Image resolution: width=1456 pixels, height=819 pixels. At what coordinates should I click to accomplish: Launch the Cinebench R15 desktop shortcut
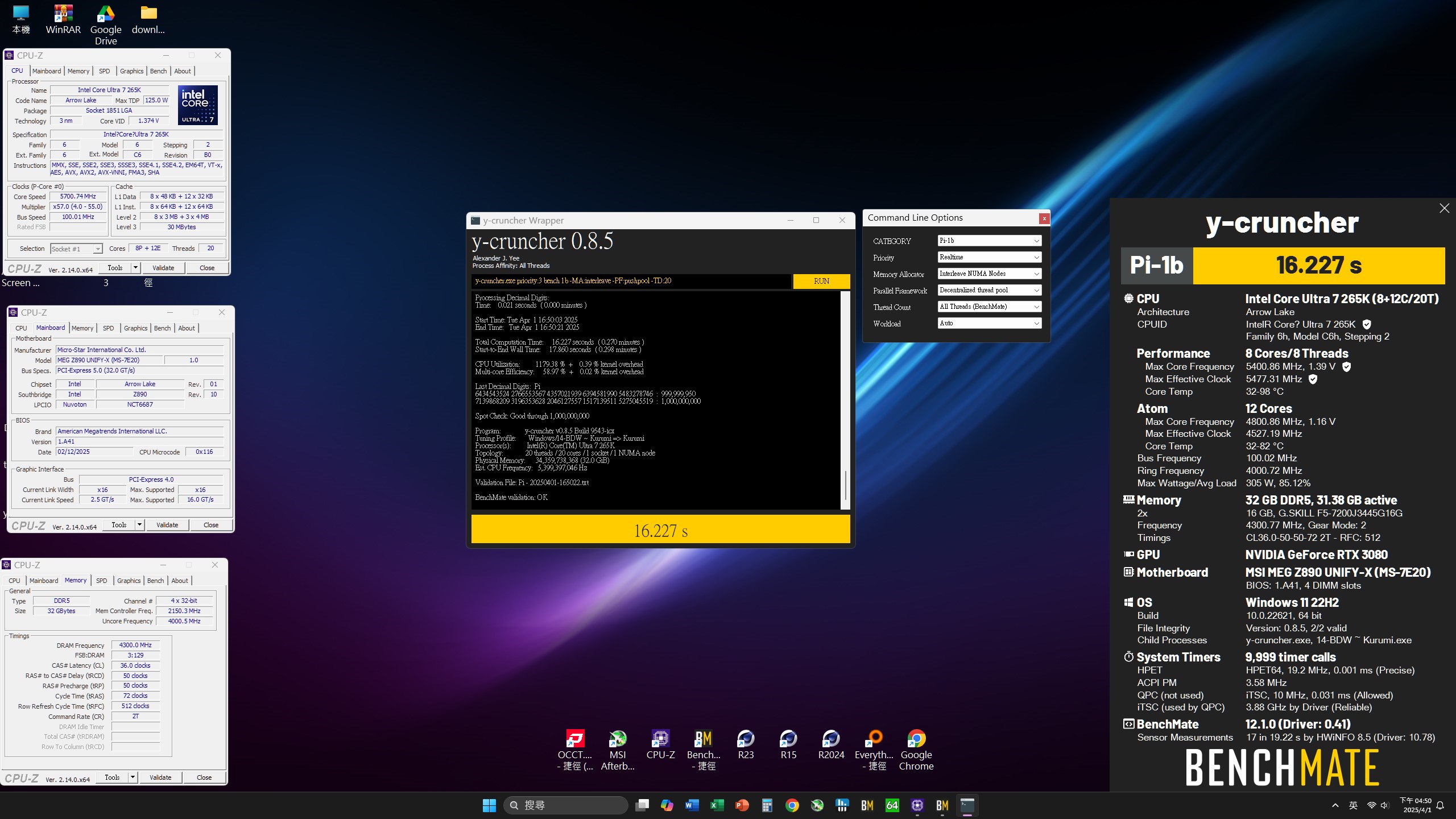click(x=788, y=744)
